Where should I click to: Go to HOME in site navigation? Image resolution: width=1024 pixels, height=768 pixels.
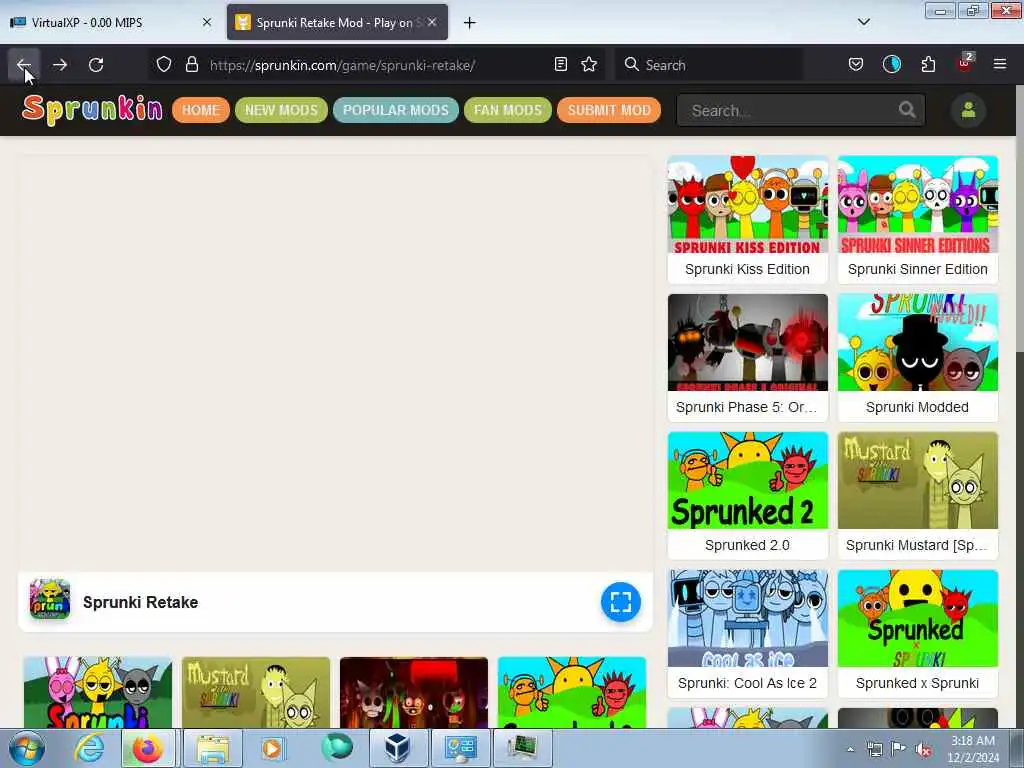[200, 110]
